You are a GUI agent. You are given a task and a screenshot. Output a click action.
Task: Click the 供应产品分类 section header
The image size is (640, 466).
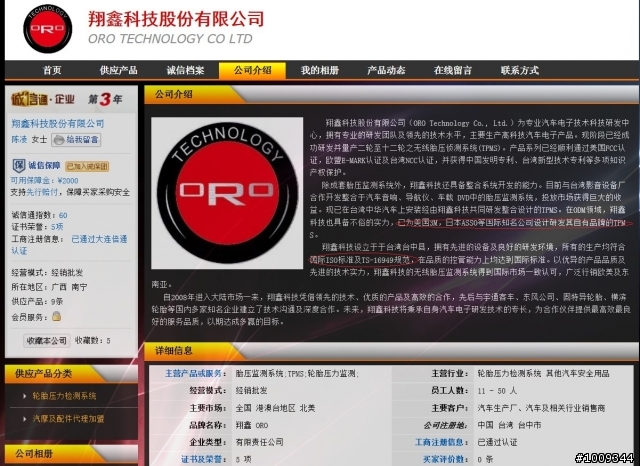click(x=71, y=373)
